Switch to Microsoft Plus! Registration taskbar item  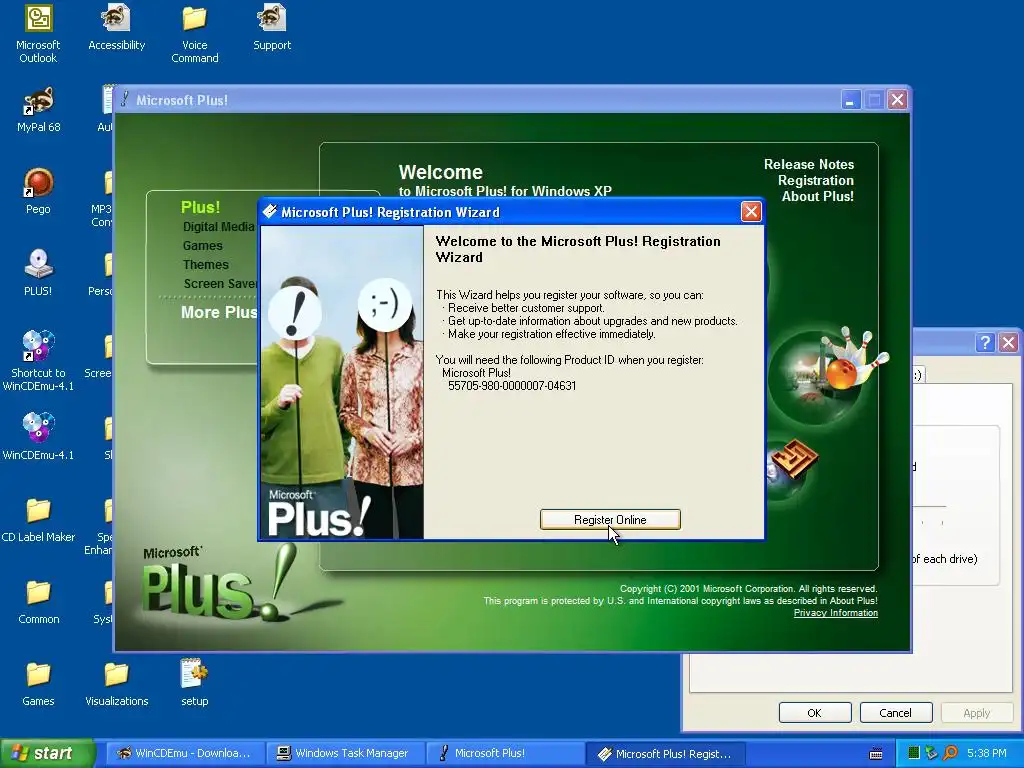tap(665, 754)
